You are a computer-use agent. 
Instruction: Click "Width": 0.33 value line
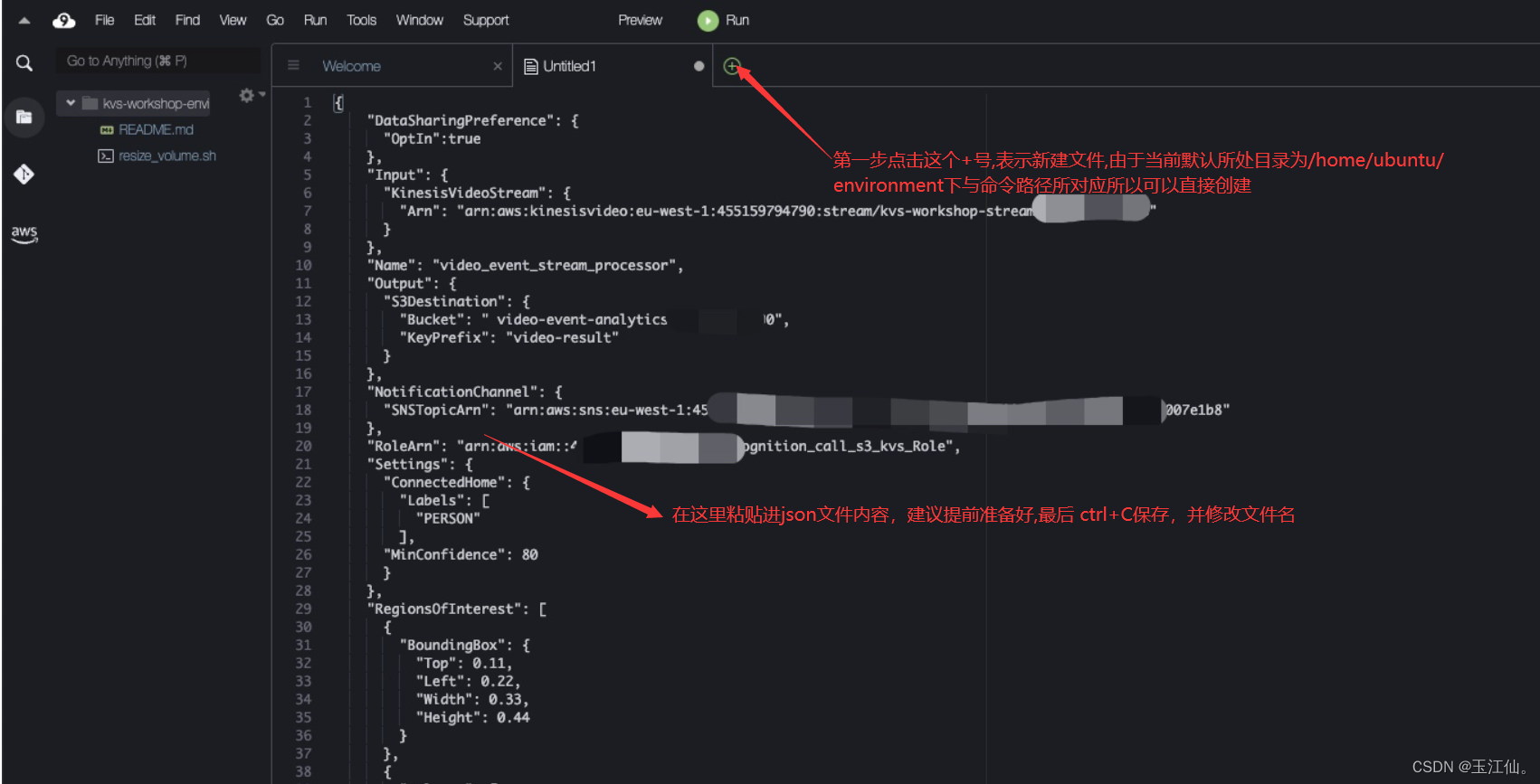[x=472, y=699]
